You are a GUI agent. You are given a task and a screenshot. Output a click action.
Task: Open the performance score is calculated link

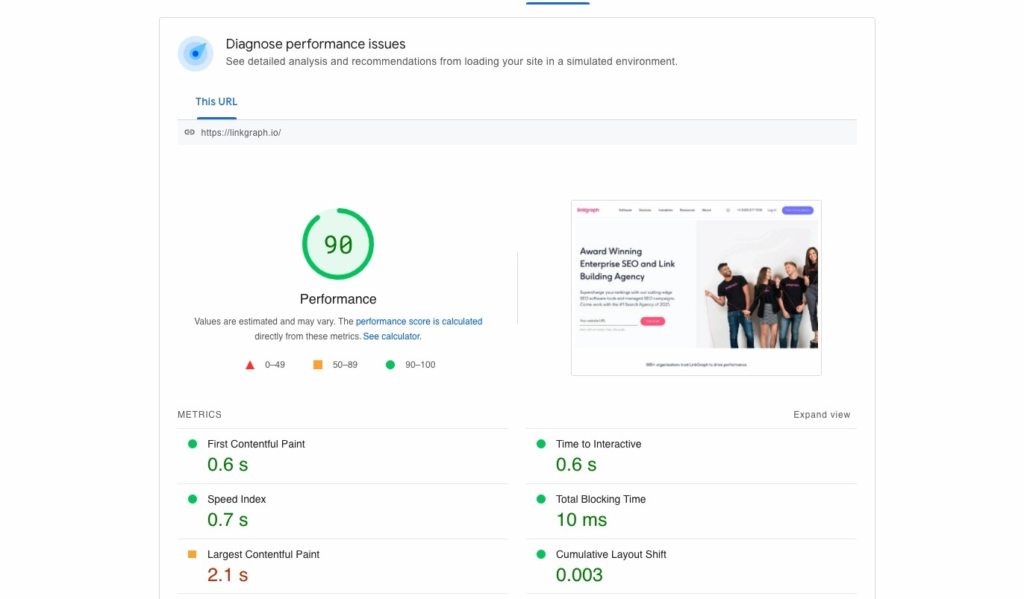tap(419, 321)
